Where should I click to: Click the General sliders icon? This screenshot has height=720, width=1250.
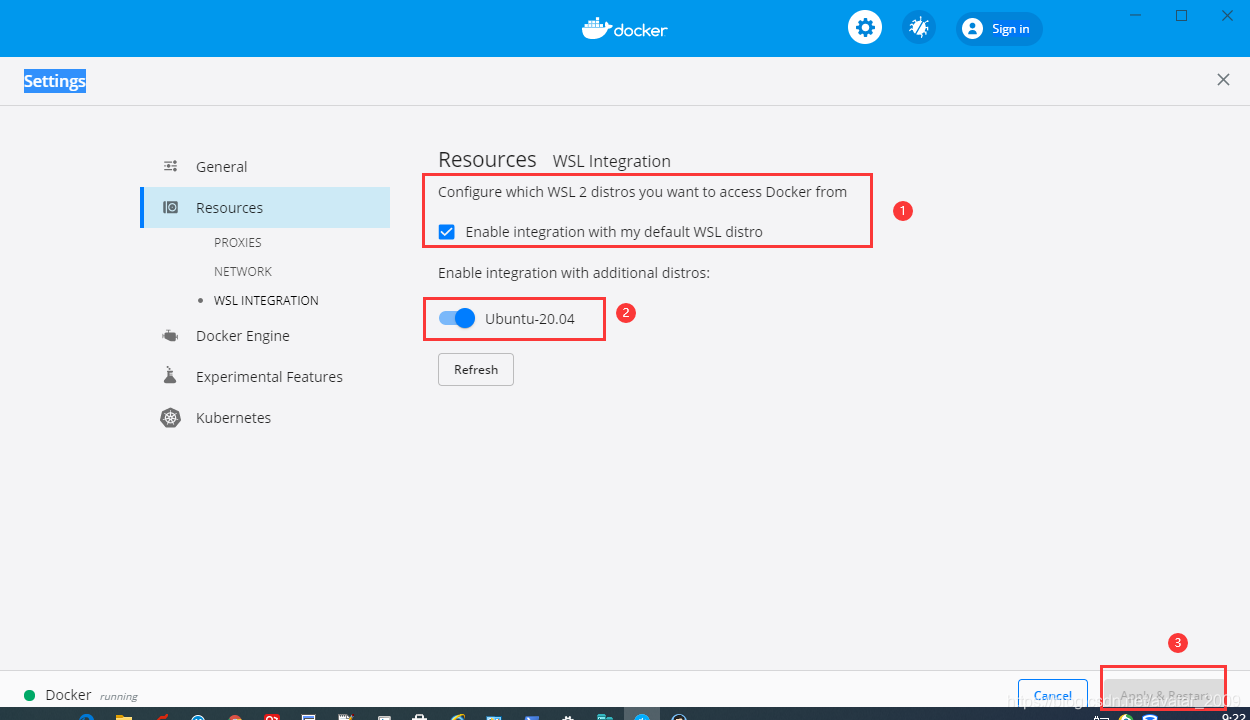pyautogui.click(x=171, y=167)
